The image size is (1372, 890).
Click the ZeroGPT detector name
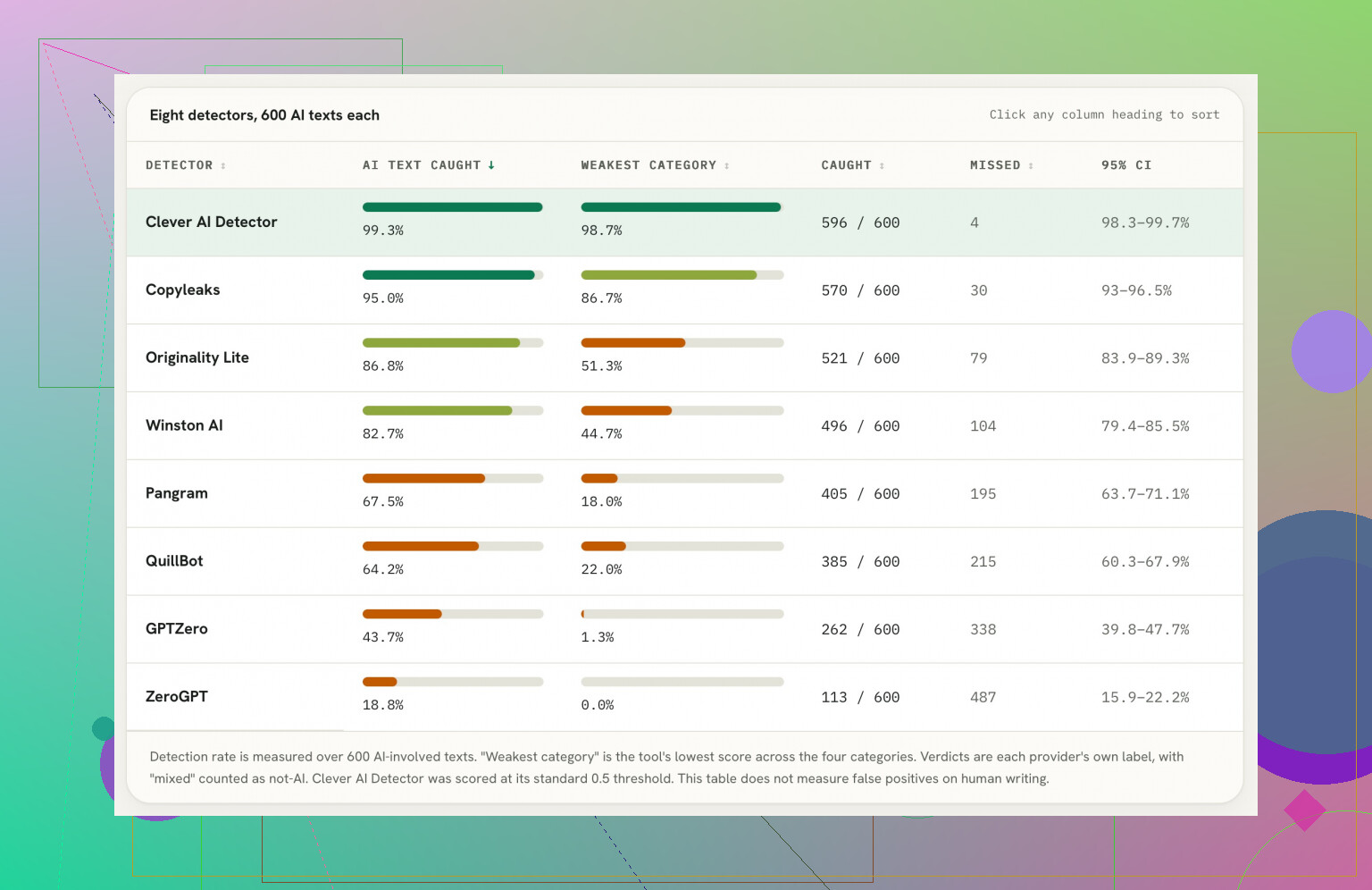(177, 696)
